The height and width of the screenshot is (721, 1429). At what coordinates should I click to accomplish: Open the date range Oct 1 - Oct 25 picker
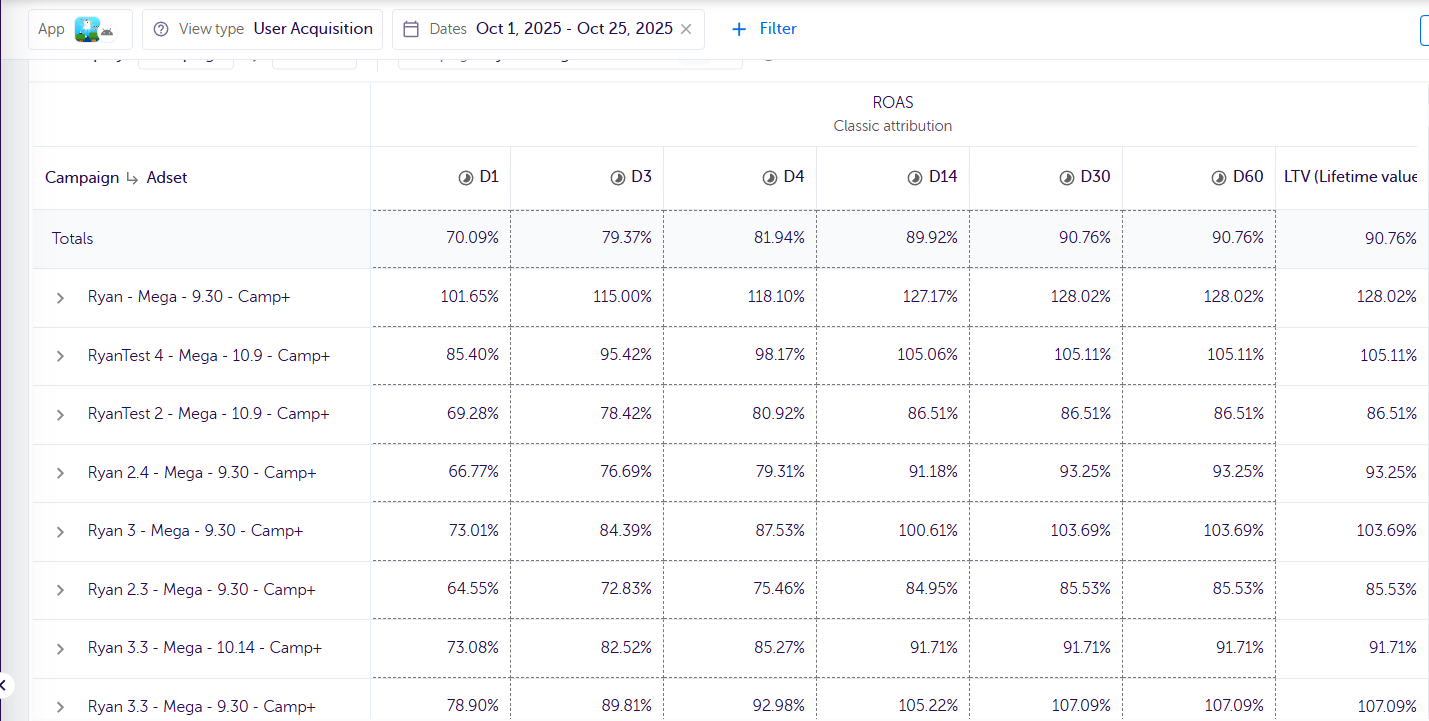(574, 29)
